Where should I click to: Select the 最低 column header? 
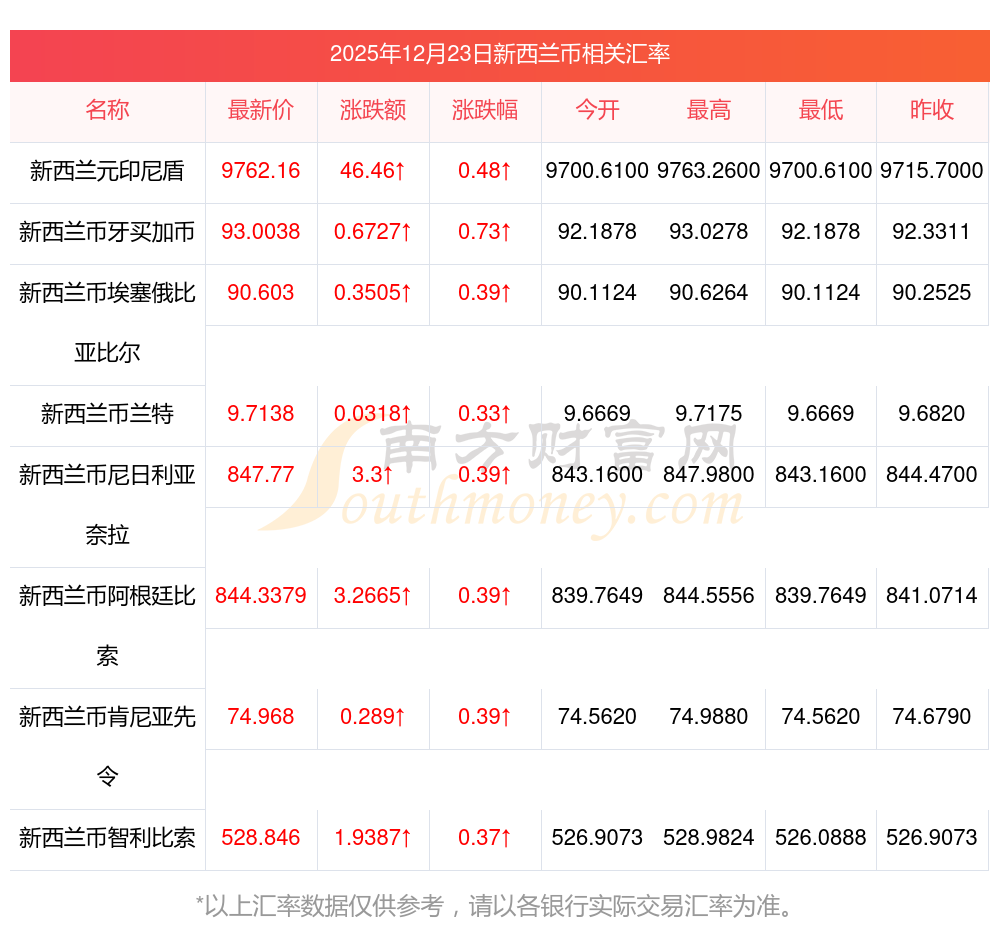[821, 110]
